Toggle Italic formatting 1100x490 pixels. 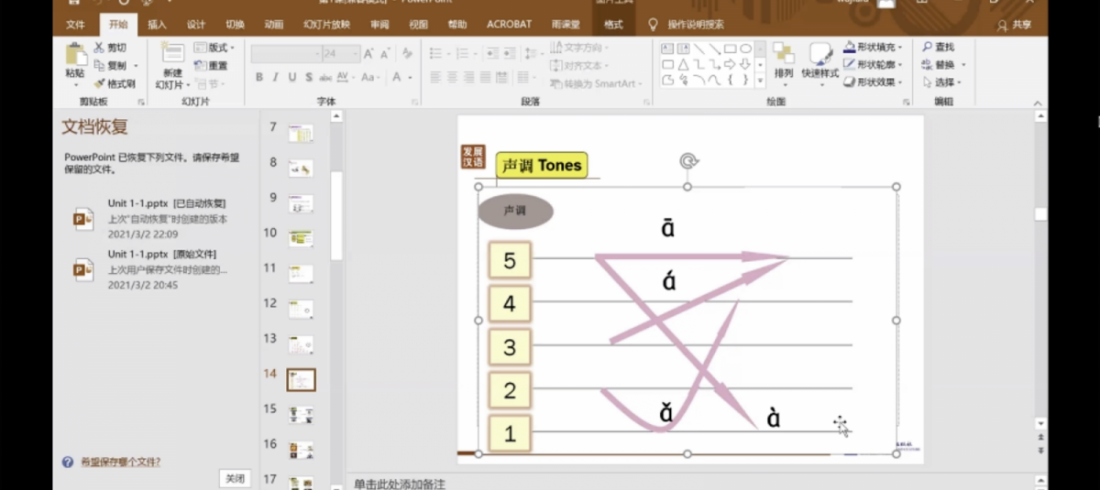click(x=276, y=77)
